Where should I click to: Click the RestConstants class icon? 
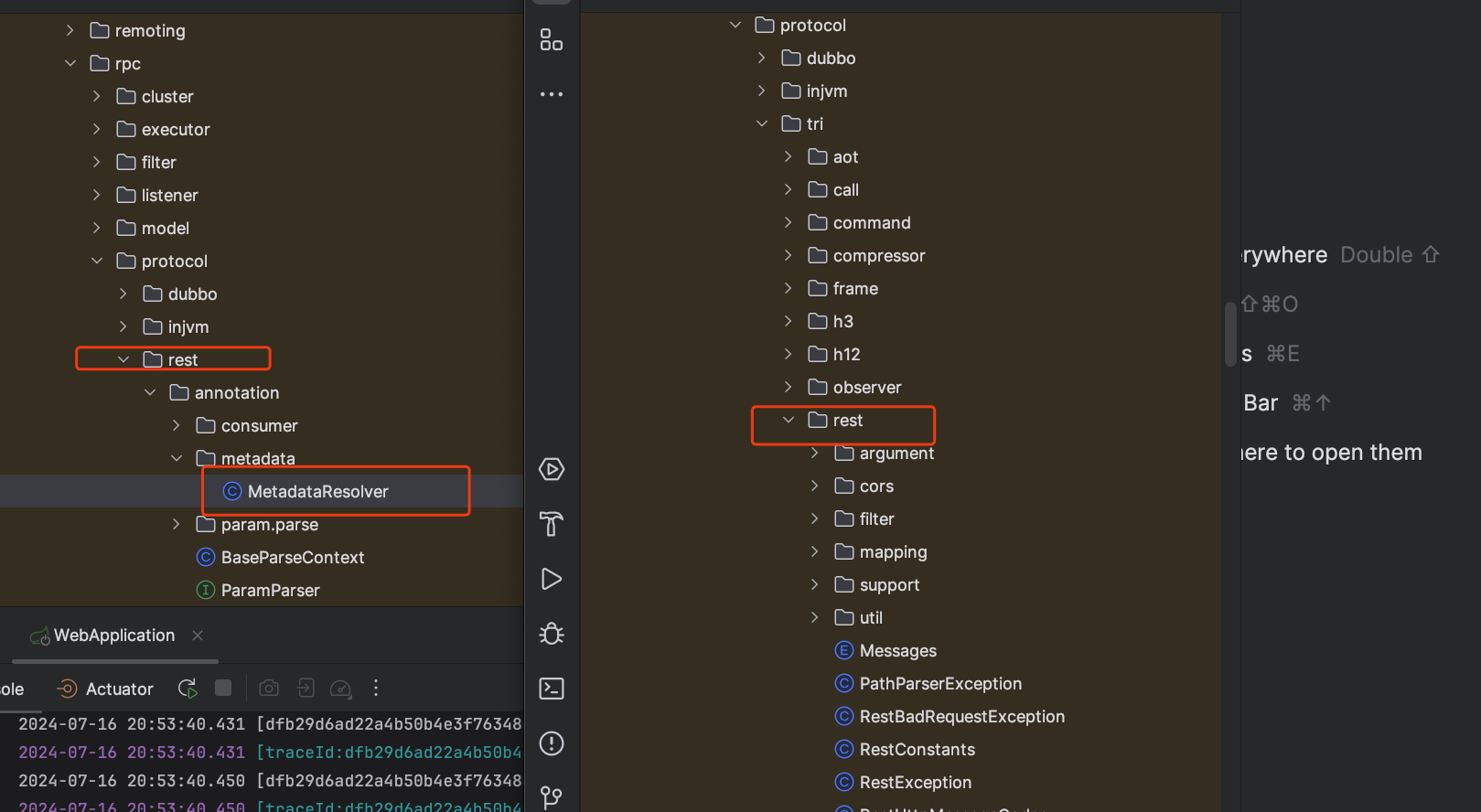point(844,749)
